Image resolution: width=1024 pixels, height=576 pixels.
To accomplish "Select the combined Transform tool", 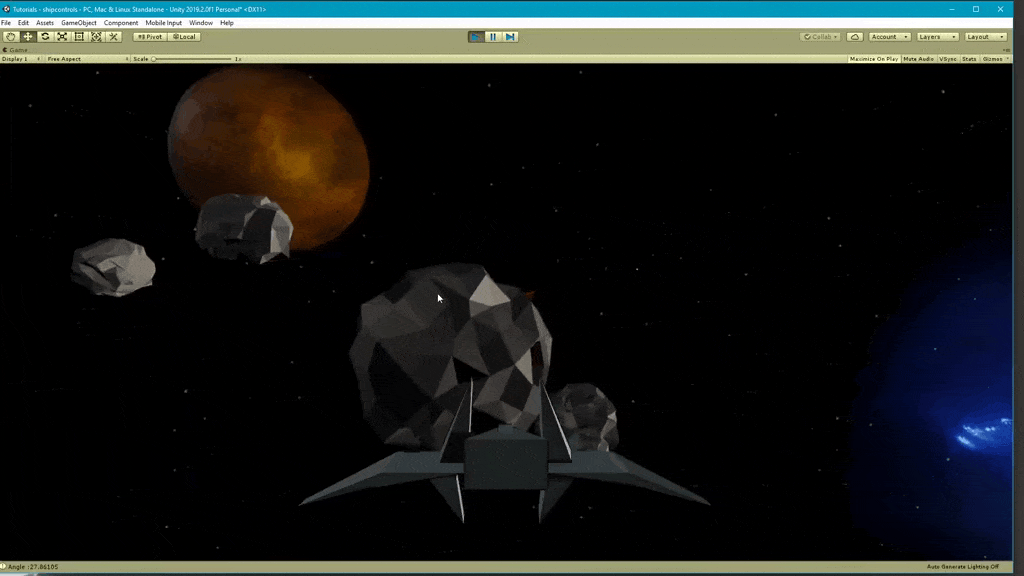I will click(96, 37).
